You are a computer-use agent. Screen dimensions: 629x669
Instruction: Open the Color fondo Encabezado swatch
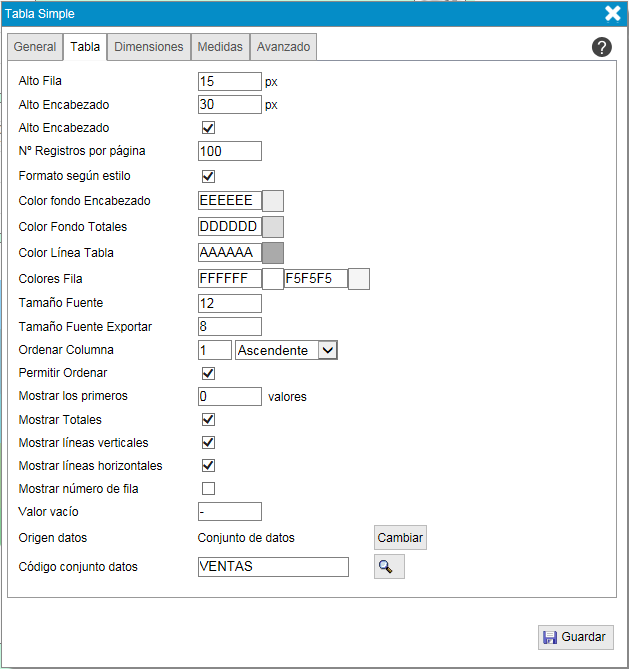point(273,201)
